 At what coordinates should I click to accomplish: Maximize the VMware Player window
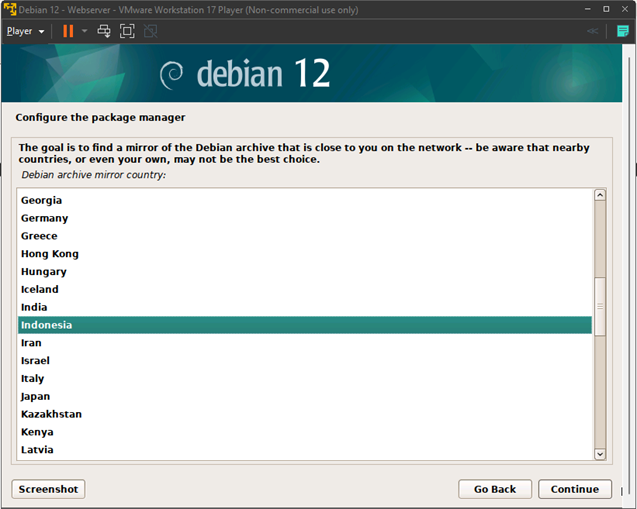(605, 9)
